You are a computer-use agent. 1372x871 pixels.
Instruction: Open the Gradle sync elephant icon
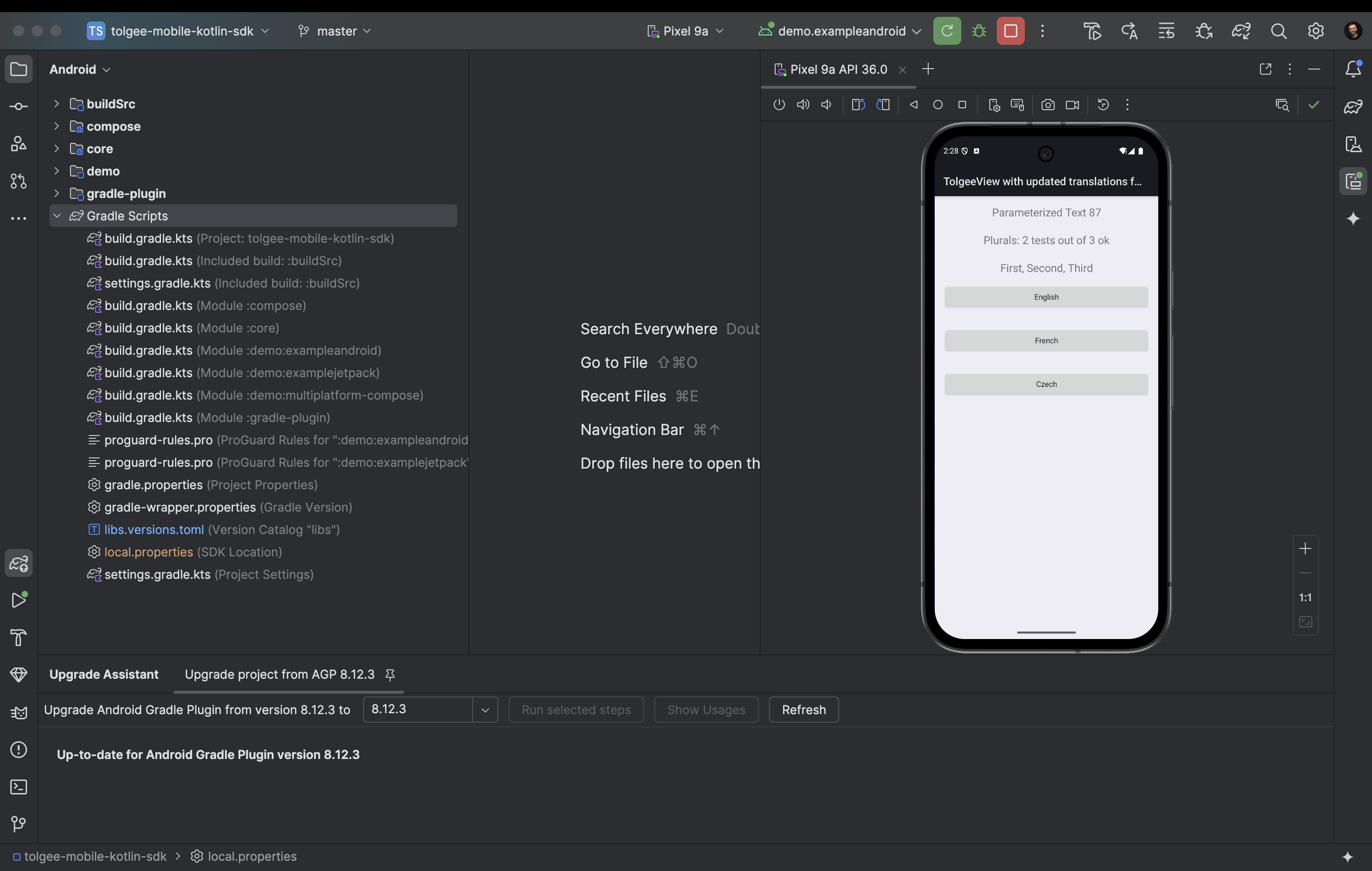[x=1241, y=31]
